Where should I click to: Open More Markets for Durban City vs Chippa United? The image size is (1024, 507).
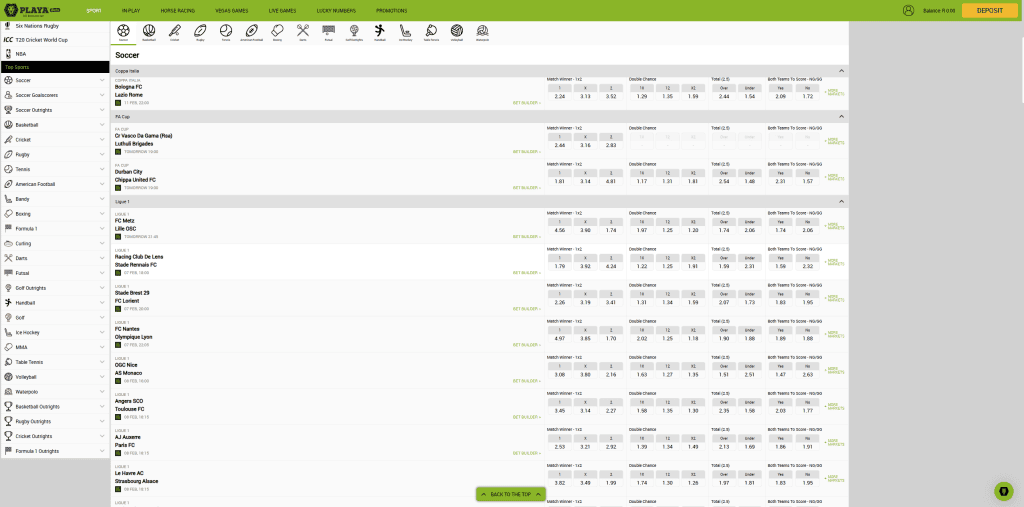click(x=835, y=176)
